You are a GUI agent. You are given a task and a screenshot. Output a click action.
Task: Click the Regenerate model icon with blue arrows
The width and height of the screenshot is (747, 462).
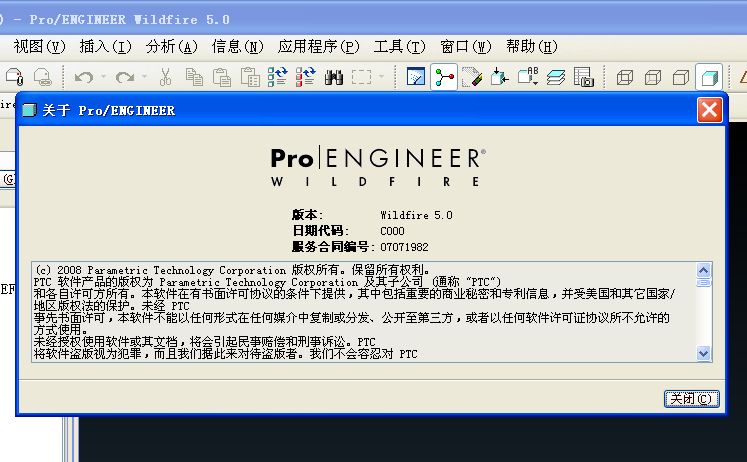click(x=277, y=77)
